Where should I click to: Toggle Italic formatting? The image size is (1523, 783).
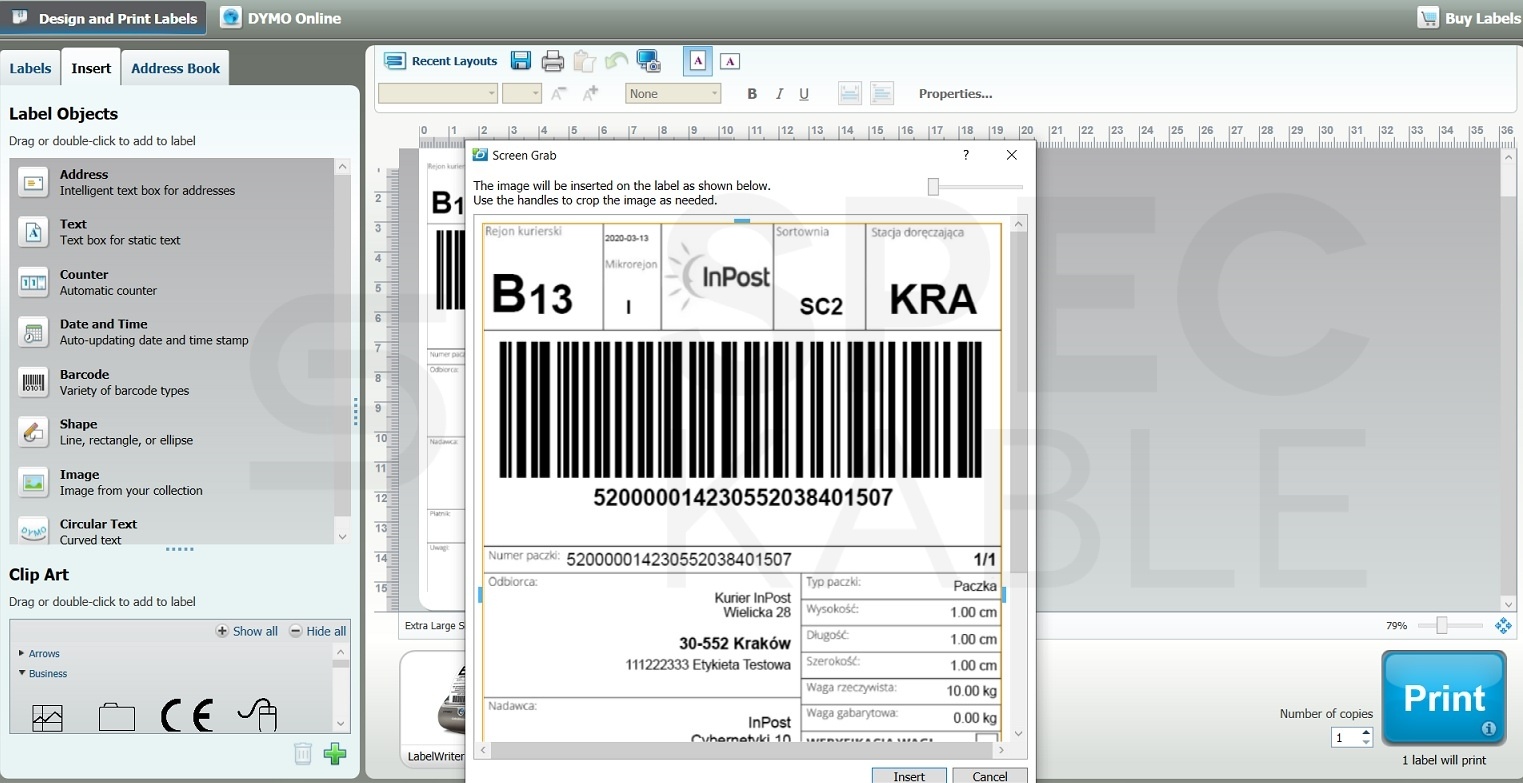[x=779, y=94]
